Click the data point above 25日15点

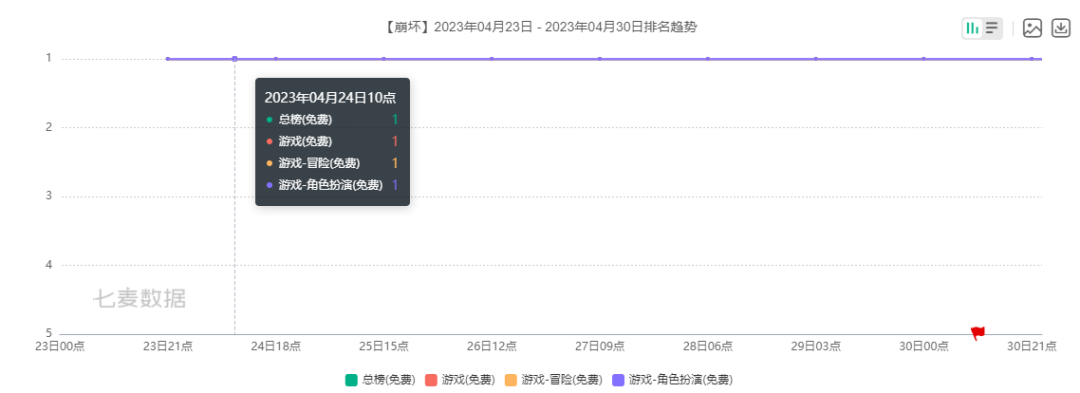click(384, 59)
